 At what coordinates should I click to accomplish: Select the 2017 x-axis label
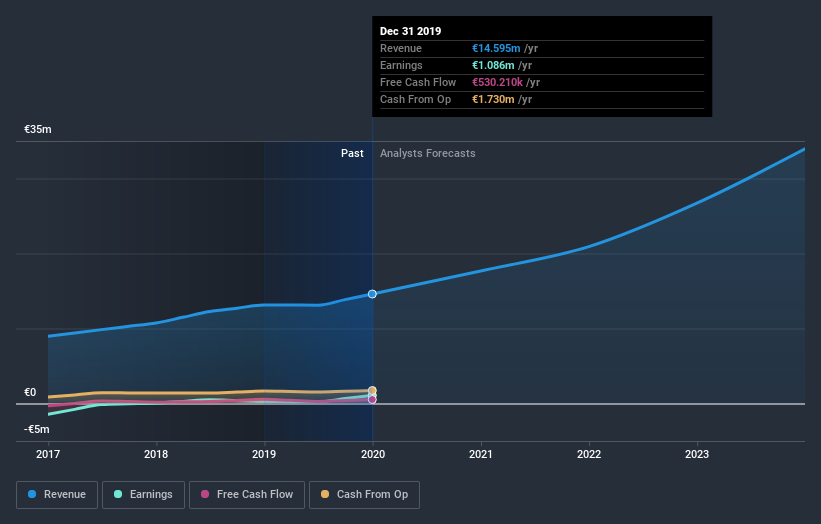(48, 454)
